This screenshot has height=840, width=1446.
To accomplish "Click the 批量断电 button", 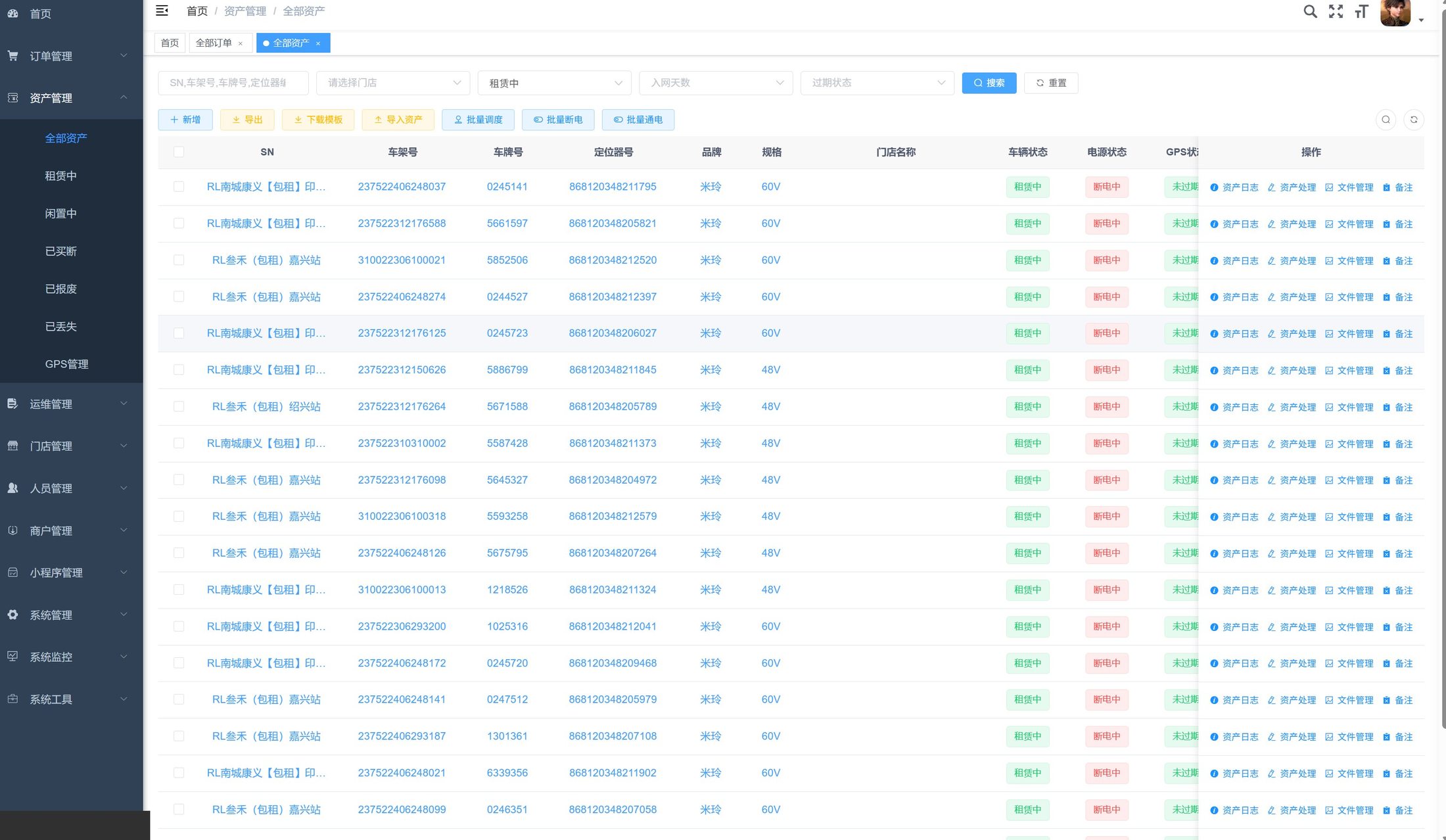I will pos(558,120).
